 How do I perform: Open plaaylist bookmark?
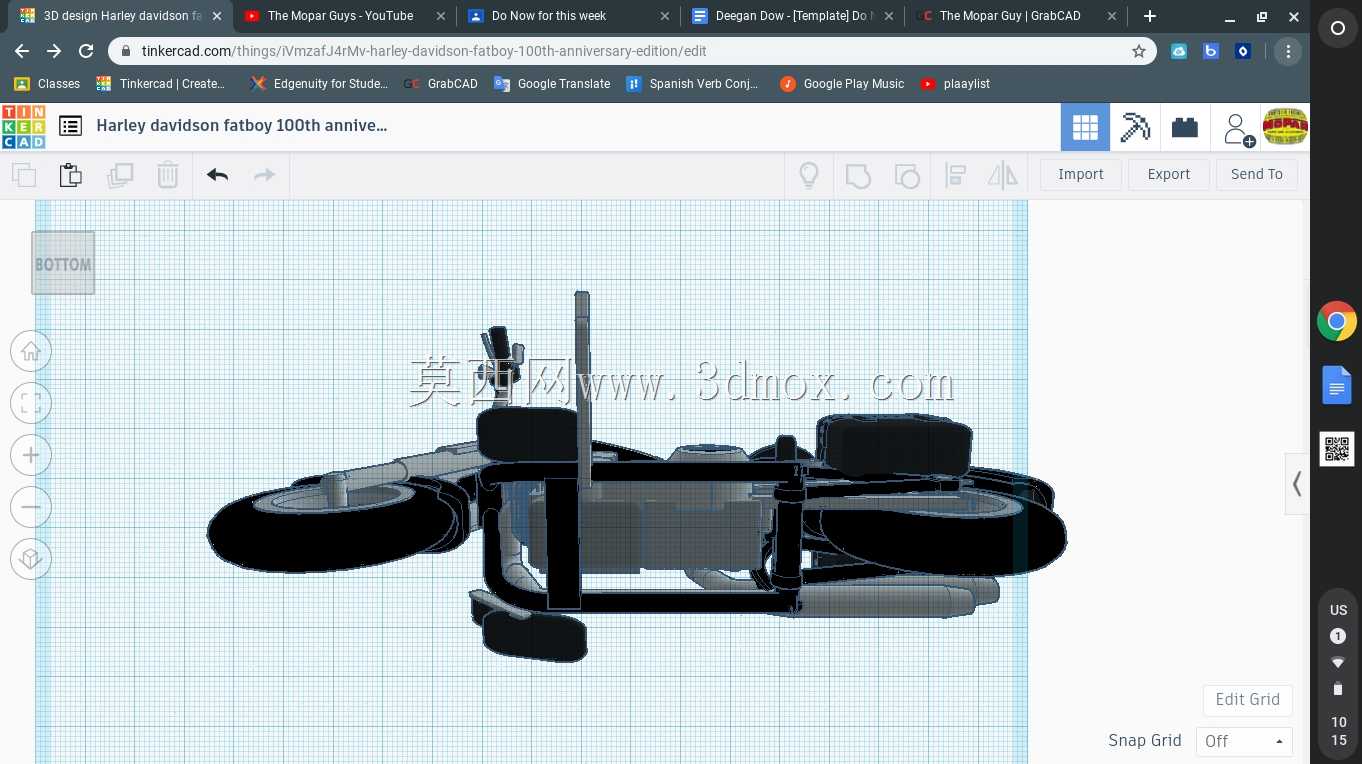(955, 84)
